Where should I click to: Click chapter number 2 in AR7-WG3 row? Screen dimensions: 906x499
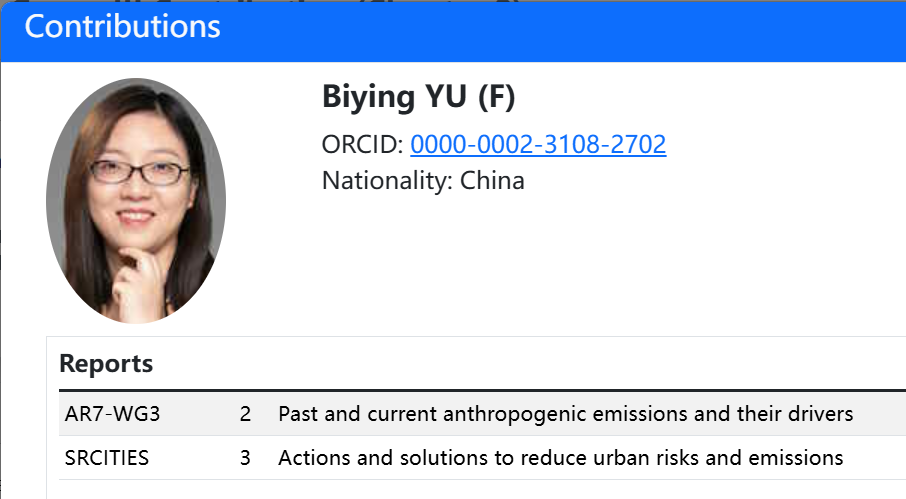[x=245, y=414]
